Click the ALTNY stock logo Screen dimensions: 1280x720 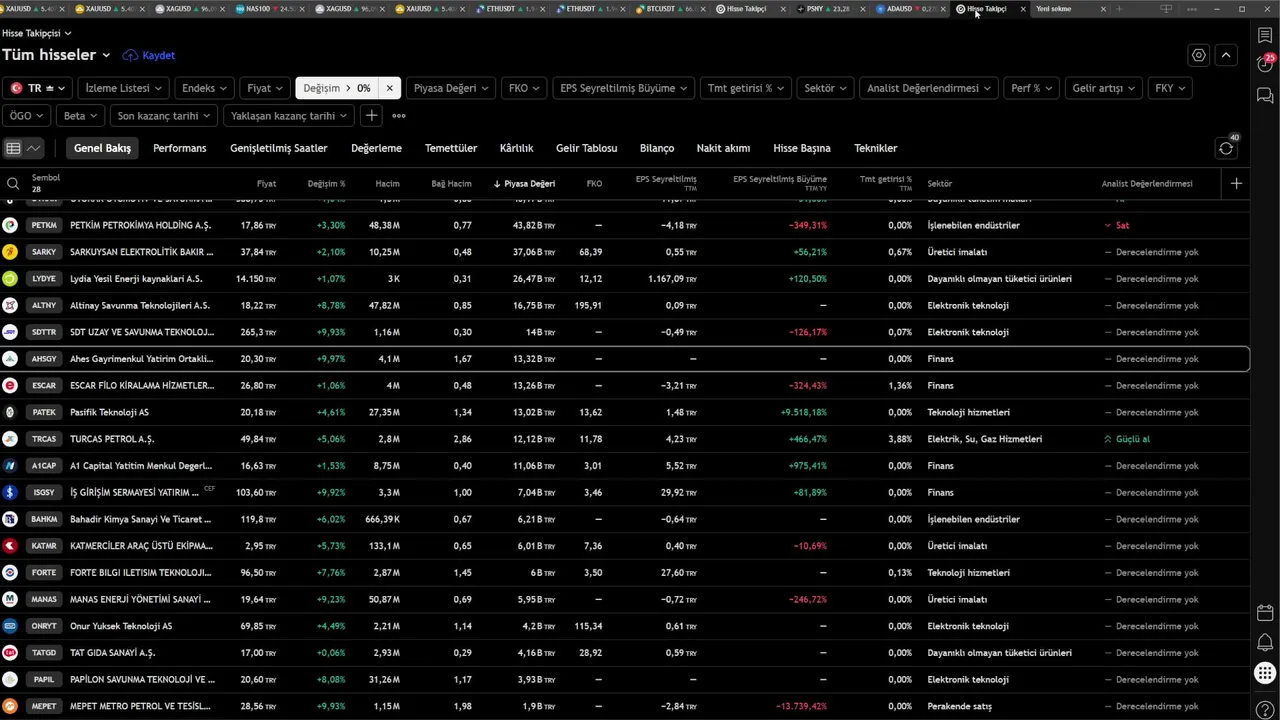10,305
